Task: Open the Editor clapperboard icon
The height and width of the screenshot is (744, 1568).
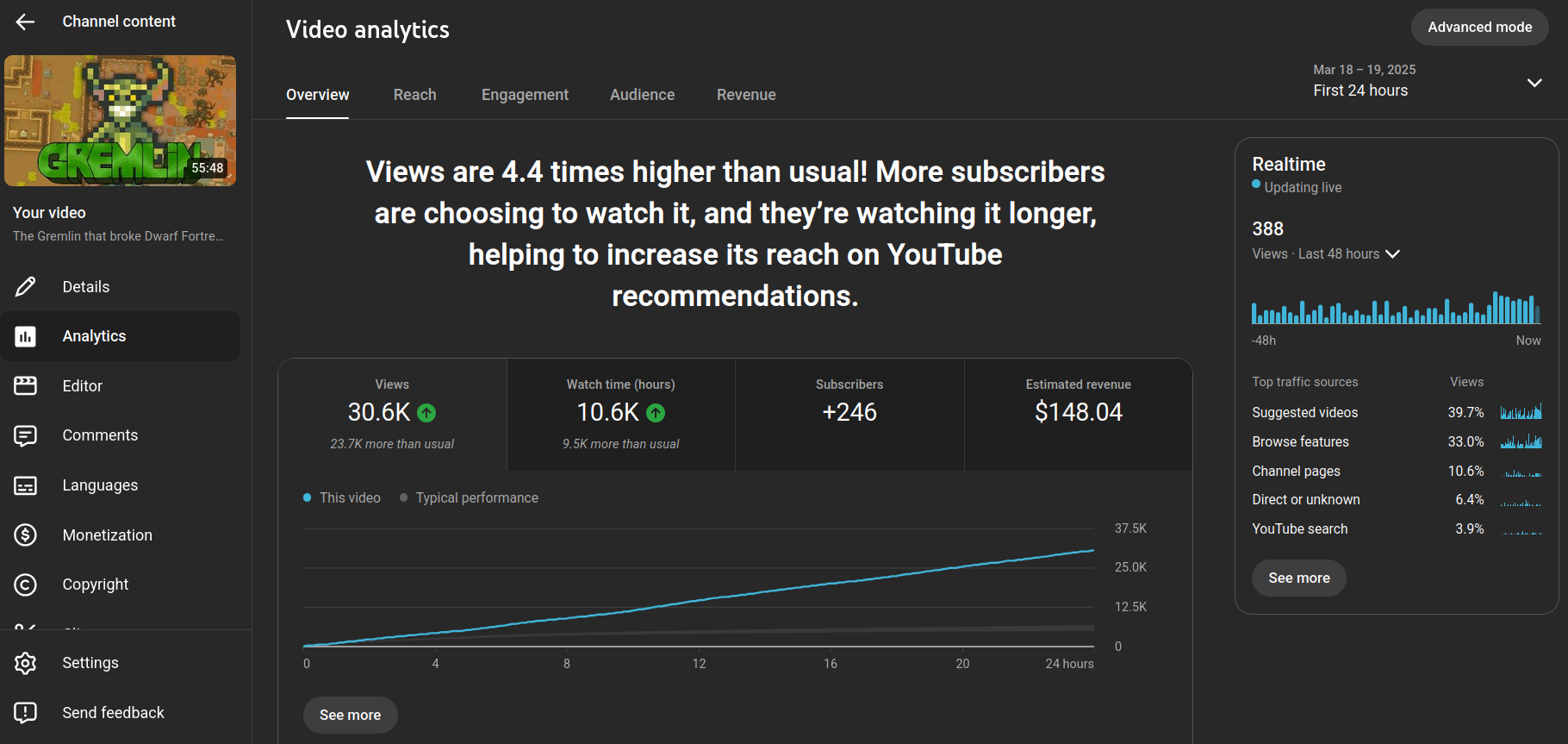Action: (26, 386)
